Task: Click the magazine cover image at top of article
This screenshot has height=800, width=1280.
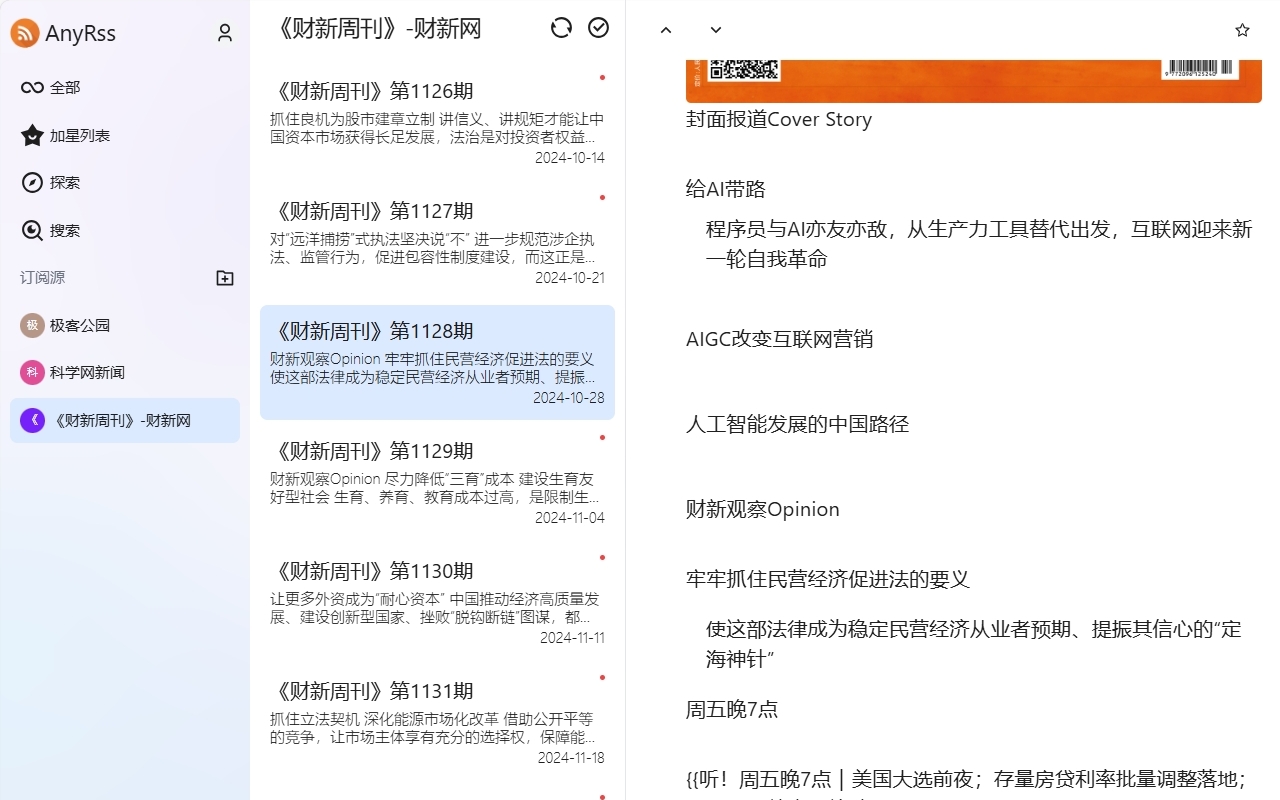Action: 974,81
